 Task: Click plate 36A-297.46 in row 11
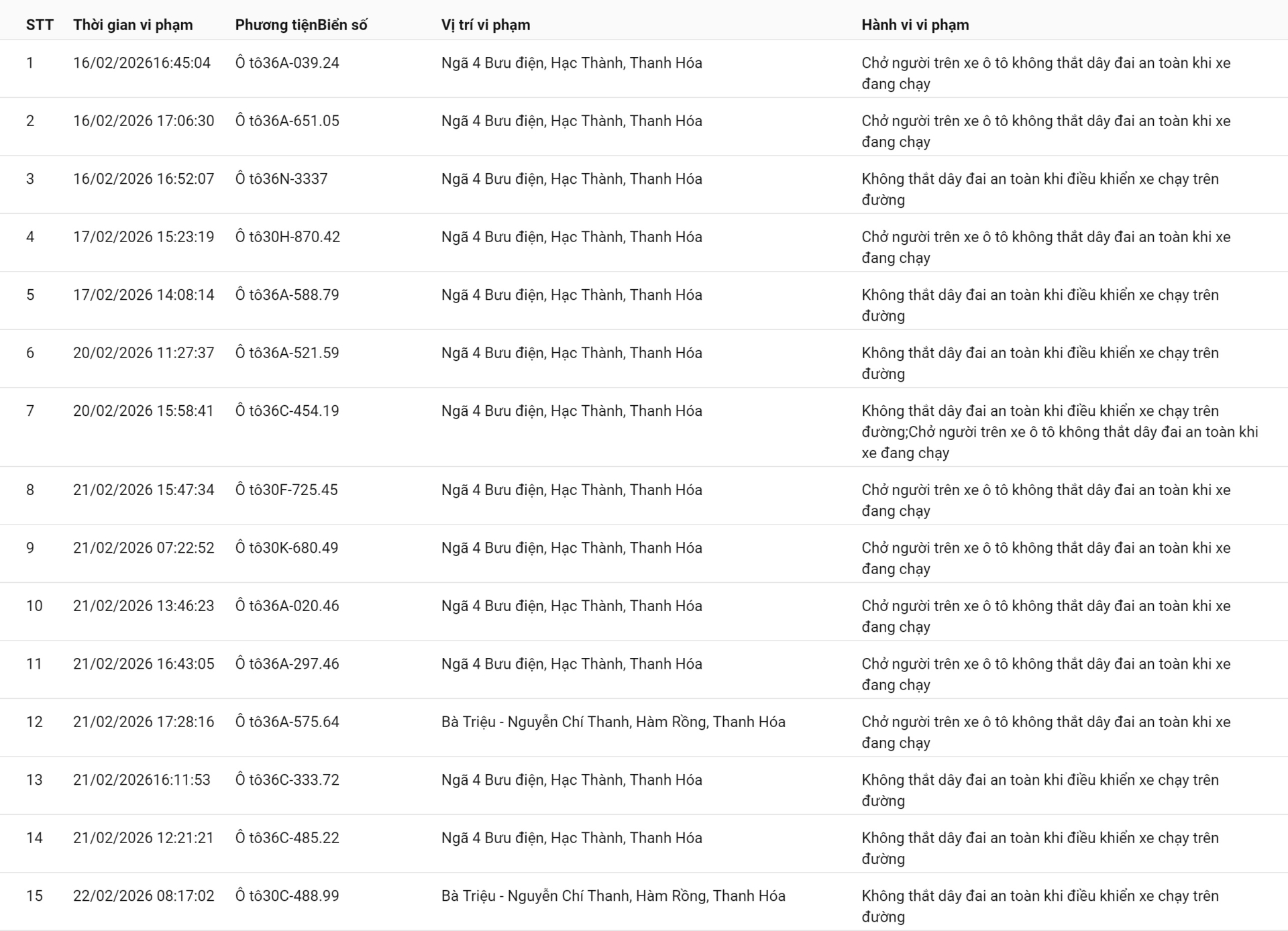(x=287, y=664)
